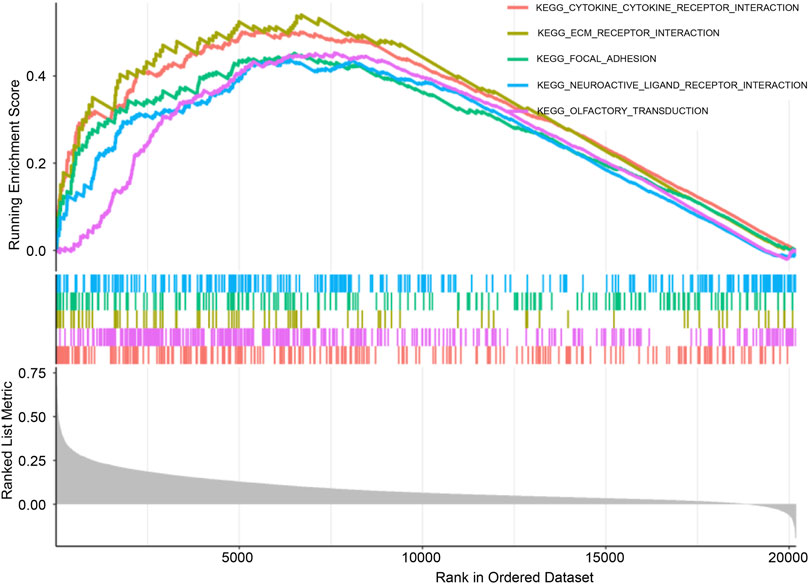Click the red KEGG_CYTOKINE_CYTOKINE_RECEPTOR_INTERACTION legend swatch
Image resolution: width=809 pixels, height=584 pixels.
click(517, 8)
